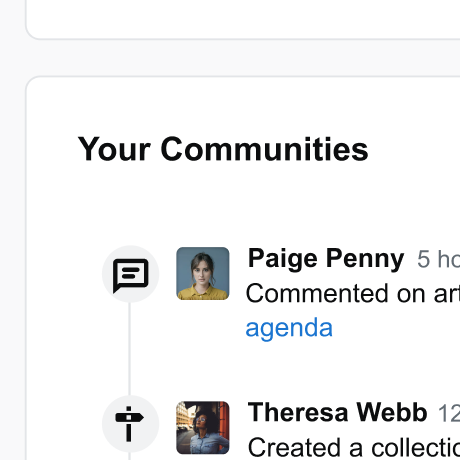Click the 'Created a collection' activity text
460x460 pixels.
click(x=354, y=447)
